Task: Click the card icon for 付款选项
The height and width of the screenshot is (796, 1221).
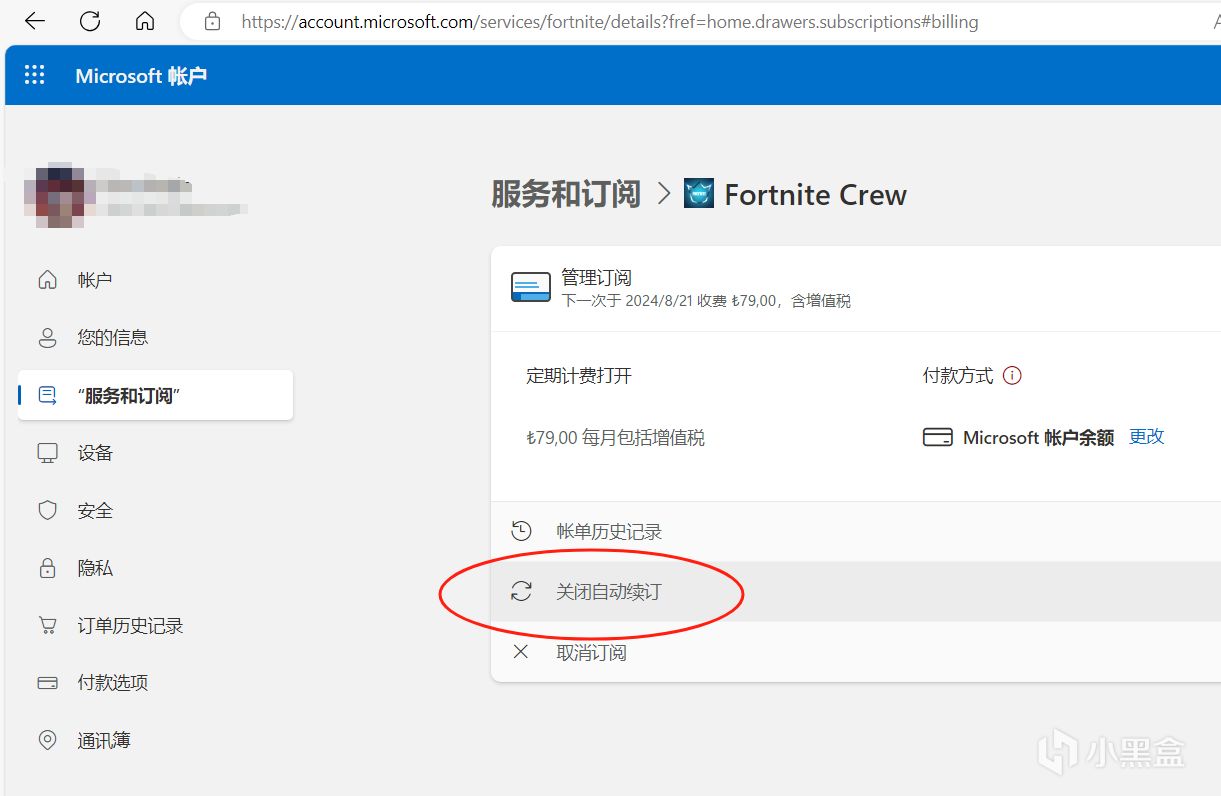Action: [47, 683]
